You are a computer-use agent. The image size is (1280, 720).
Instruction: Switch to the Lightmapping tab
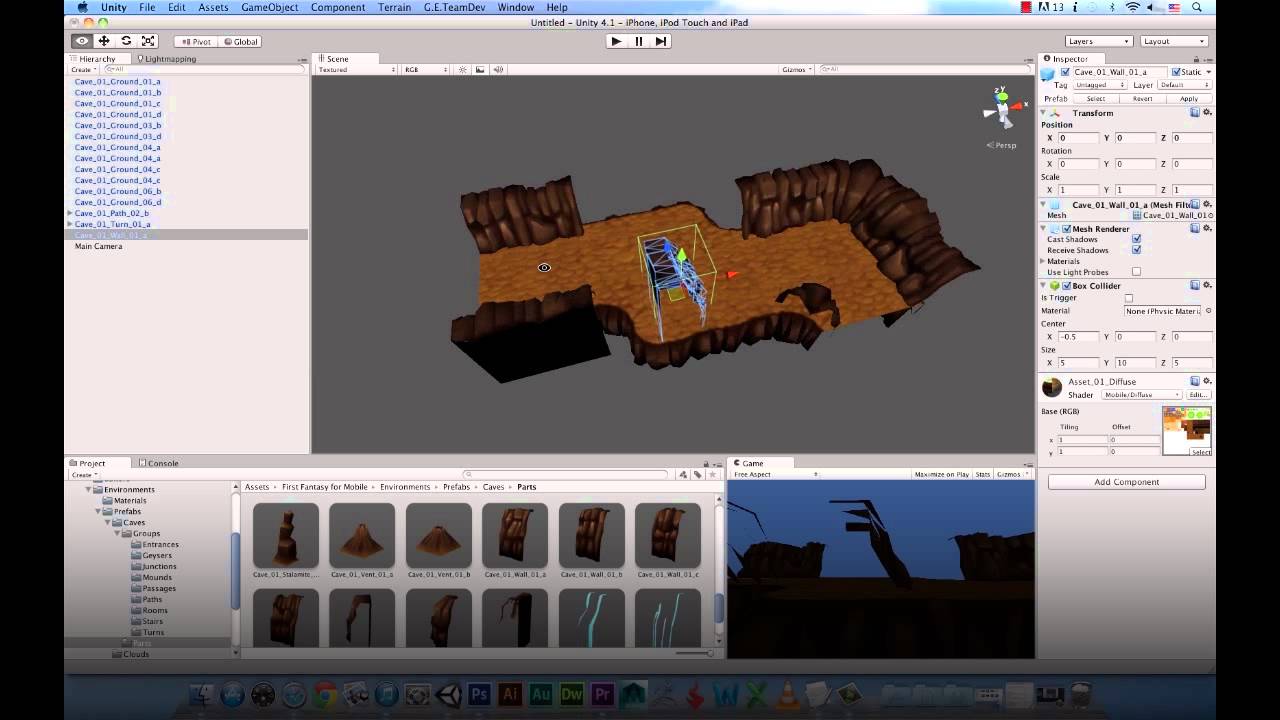point(166,59)
